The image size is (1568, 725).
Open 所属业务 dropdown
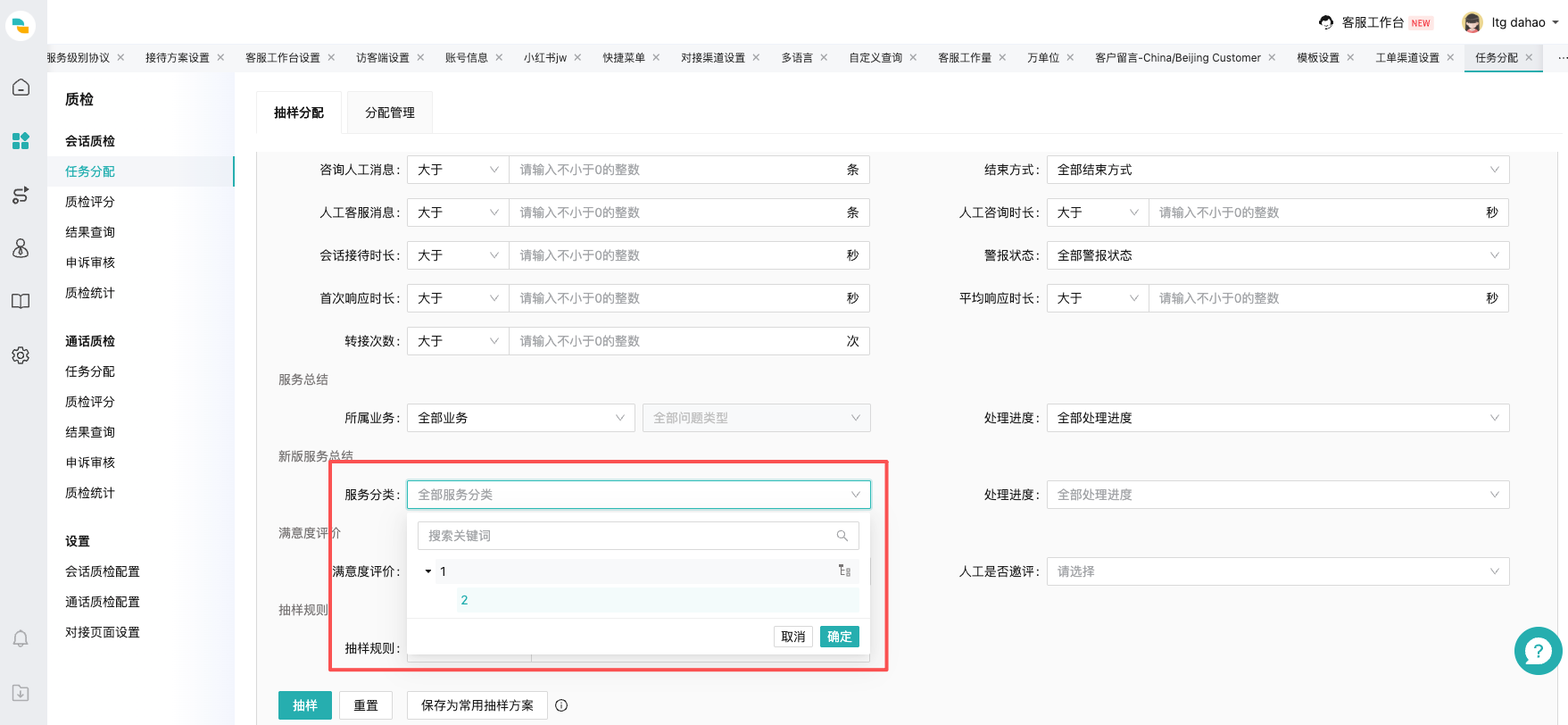click(521, 418)
